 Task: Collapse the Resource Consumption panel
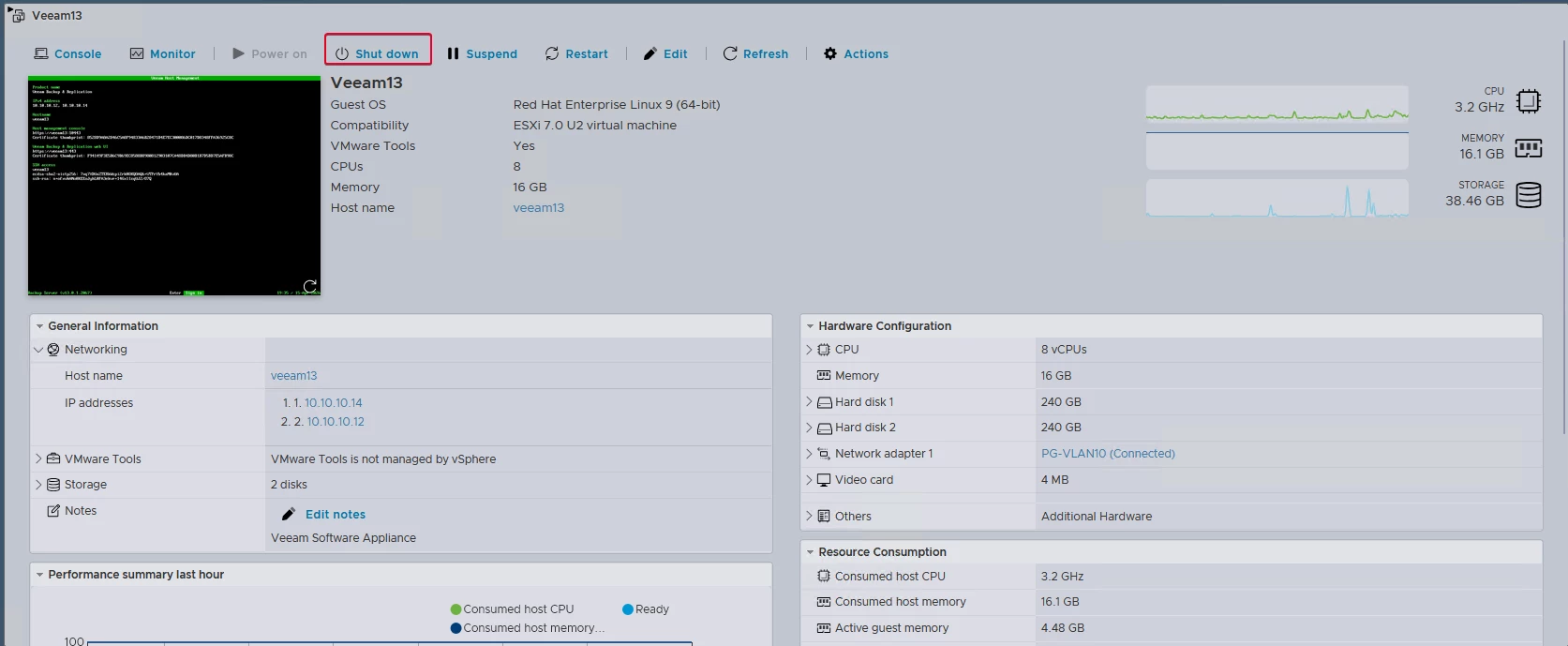[x=811, y=552]
